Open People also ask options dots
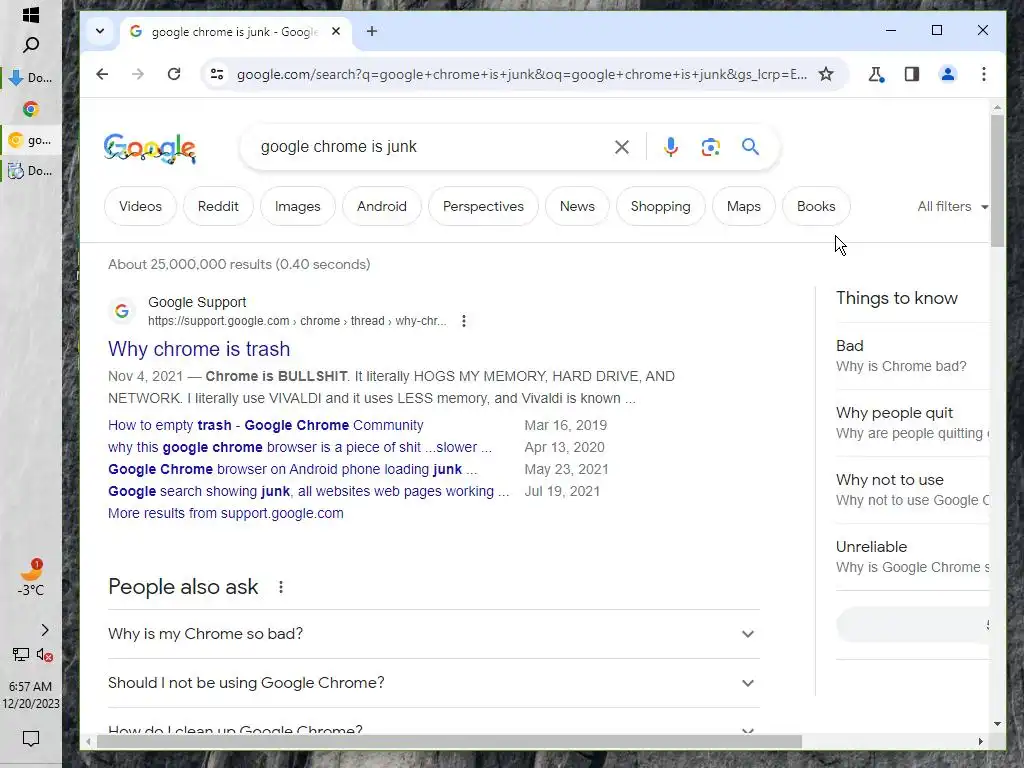Screen dimensions: 1024x768 281,587
